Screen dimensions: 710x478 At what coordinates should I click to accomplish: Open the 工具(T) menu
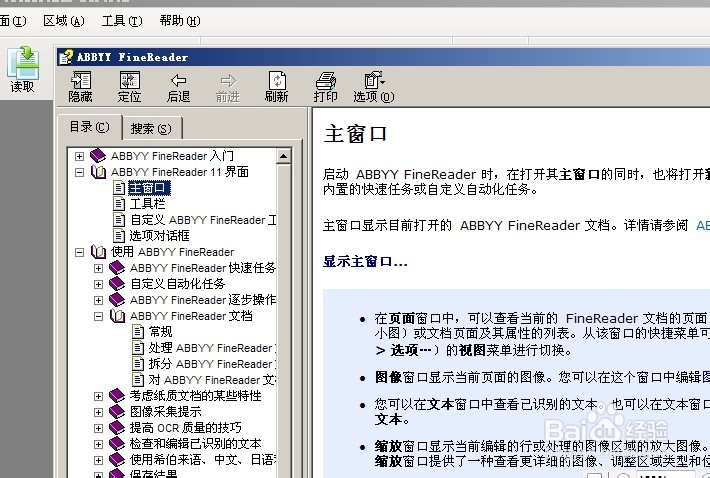(x=122, y=21)
